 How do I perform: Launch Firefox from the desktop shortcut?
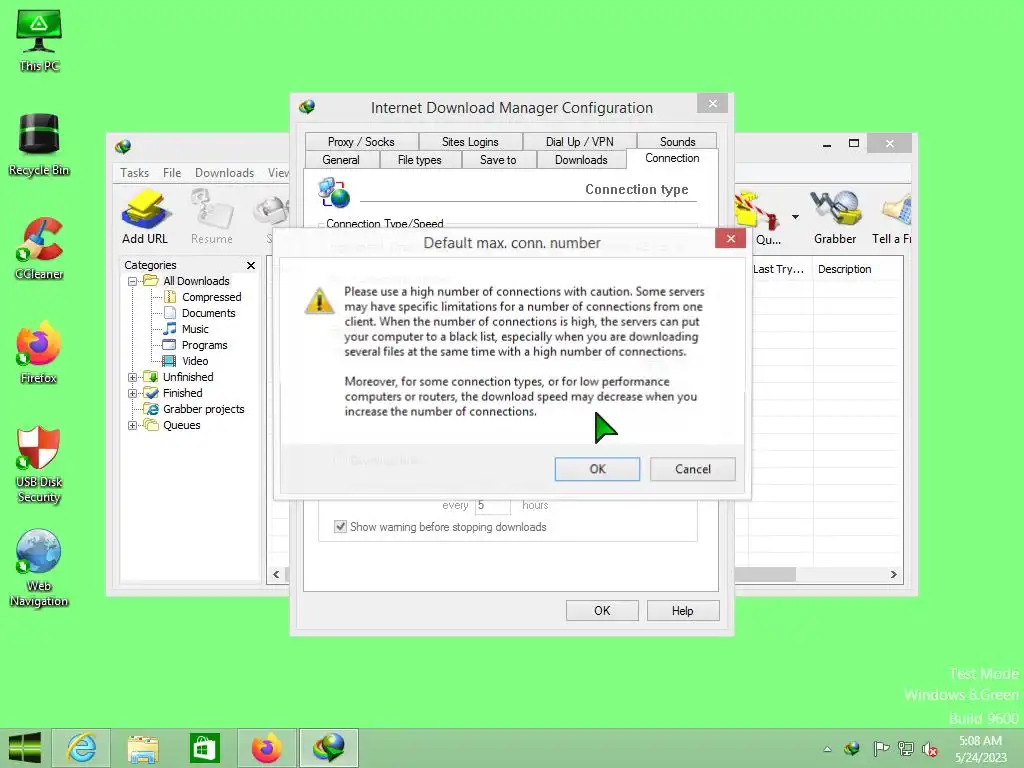(39, 353)
